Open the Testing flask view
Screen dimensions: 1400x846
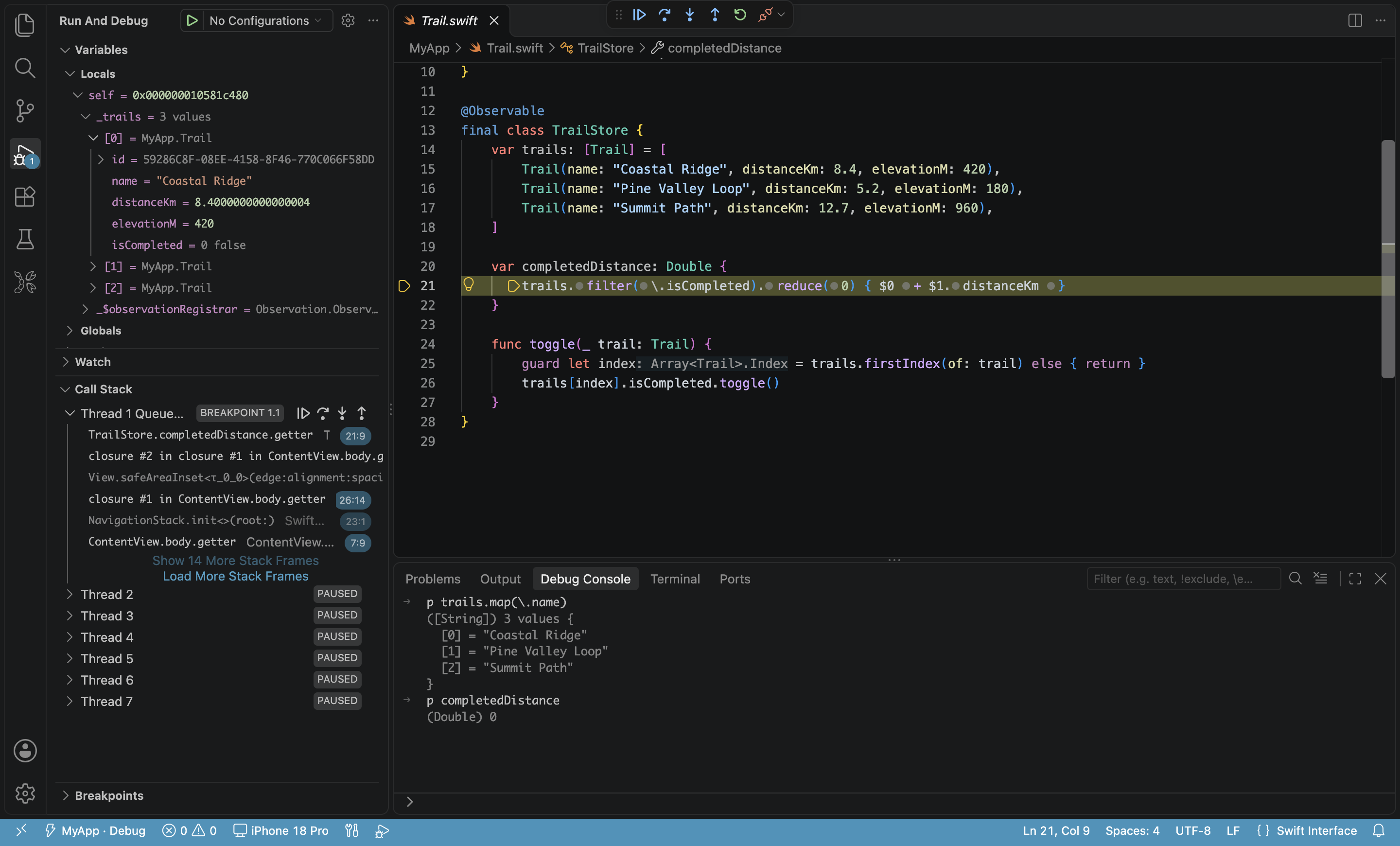click(24, 239)
